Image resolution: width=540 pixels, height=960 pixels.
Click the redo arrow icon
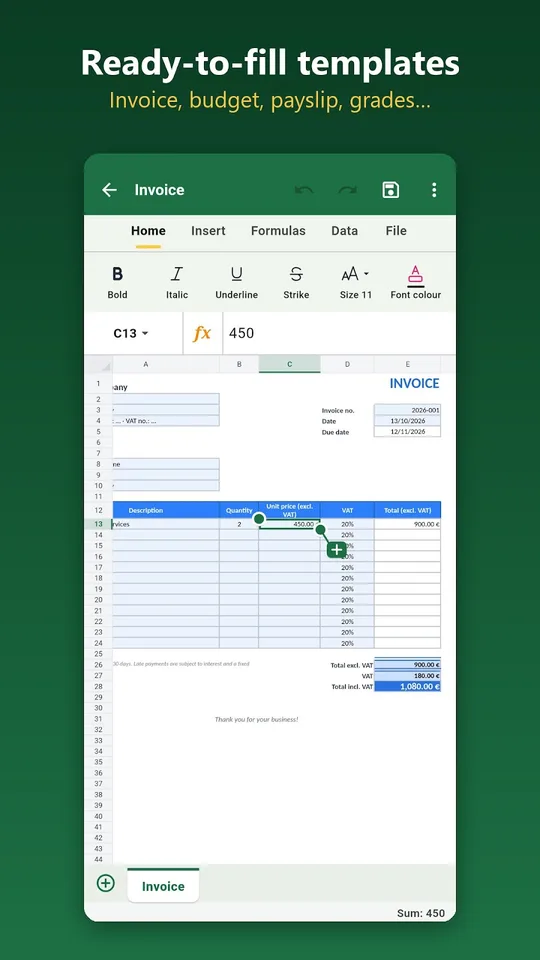pyautogui.click(x=348, y=190)
